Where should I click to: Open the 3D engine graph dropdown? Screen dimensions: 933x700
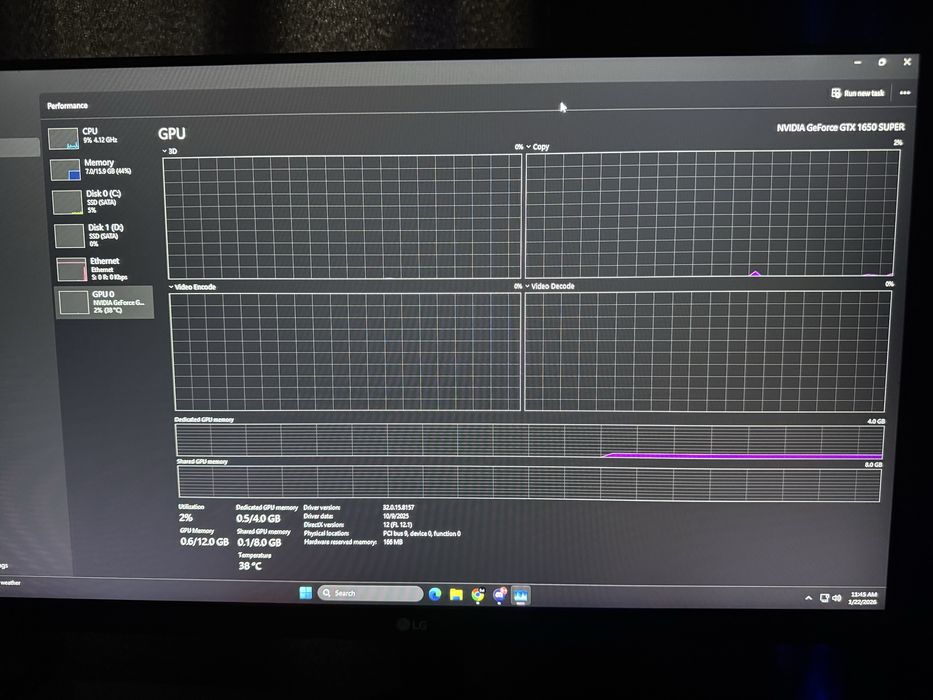[x=170, y=151]
